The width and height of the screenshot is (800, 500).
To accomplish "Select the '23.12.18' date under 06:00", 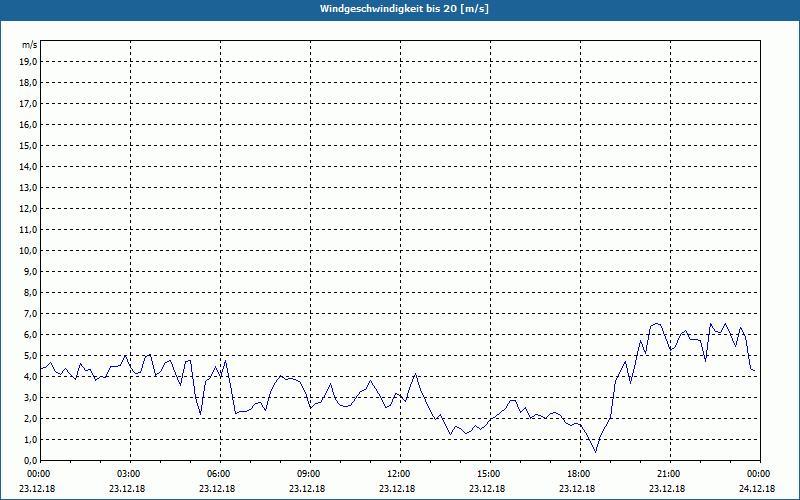I will point(217,488).
